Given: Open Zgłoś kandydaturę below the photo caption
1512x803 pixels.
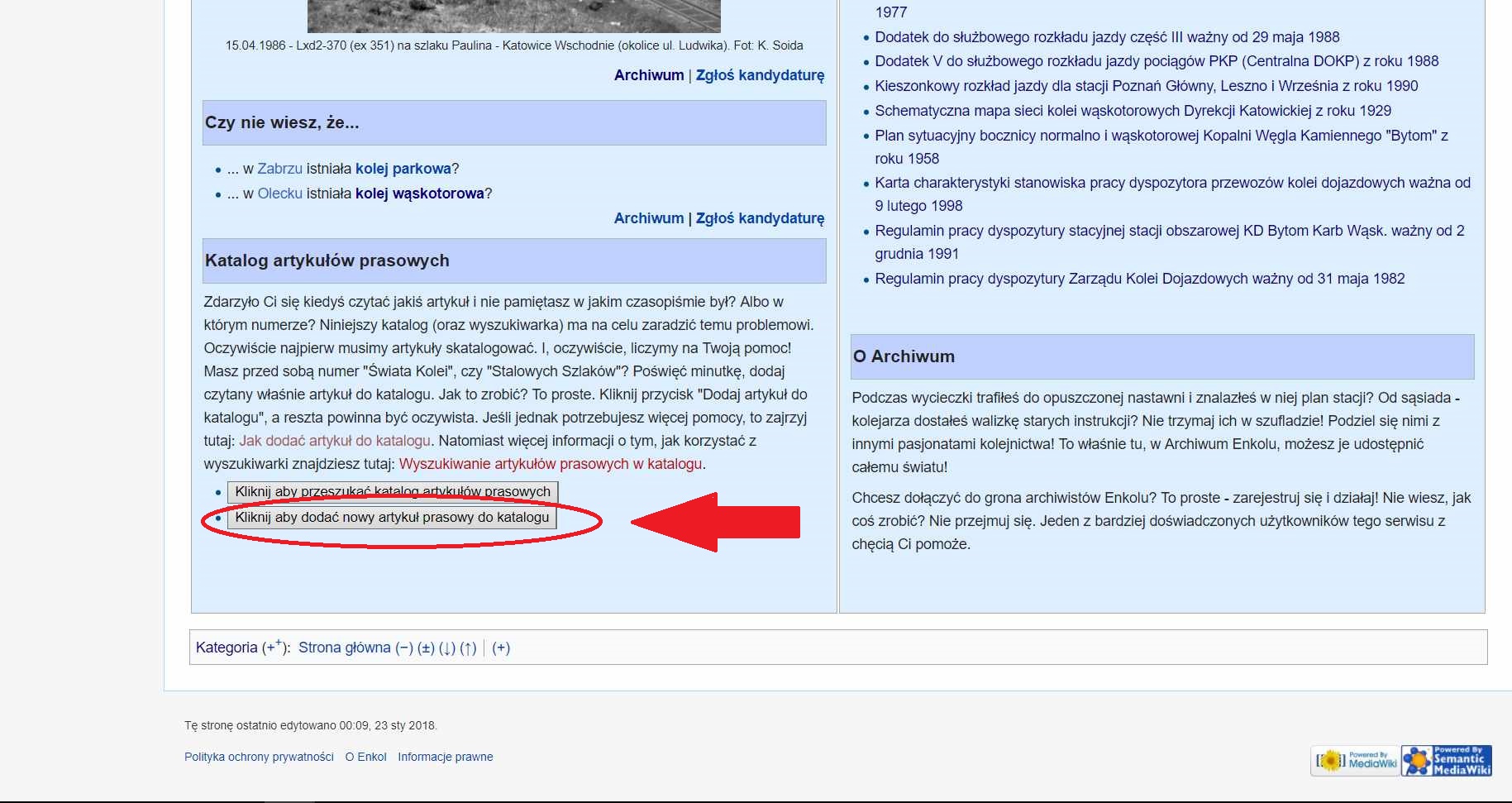Looking at the screenshot, I should (x=760, y=75).
